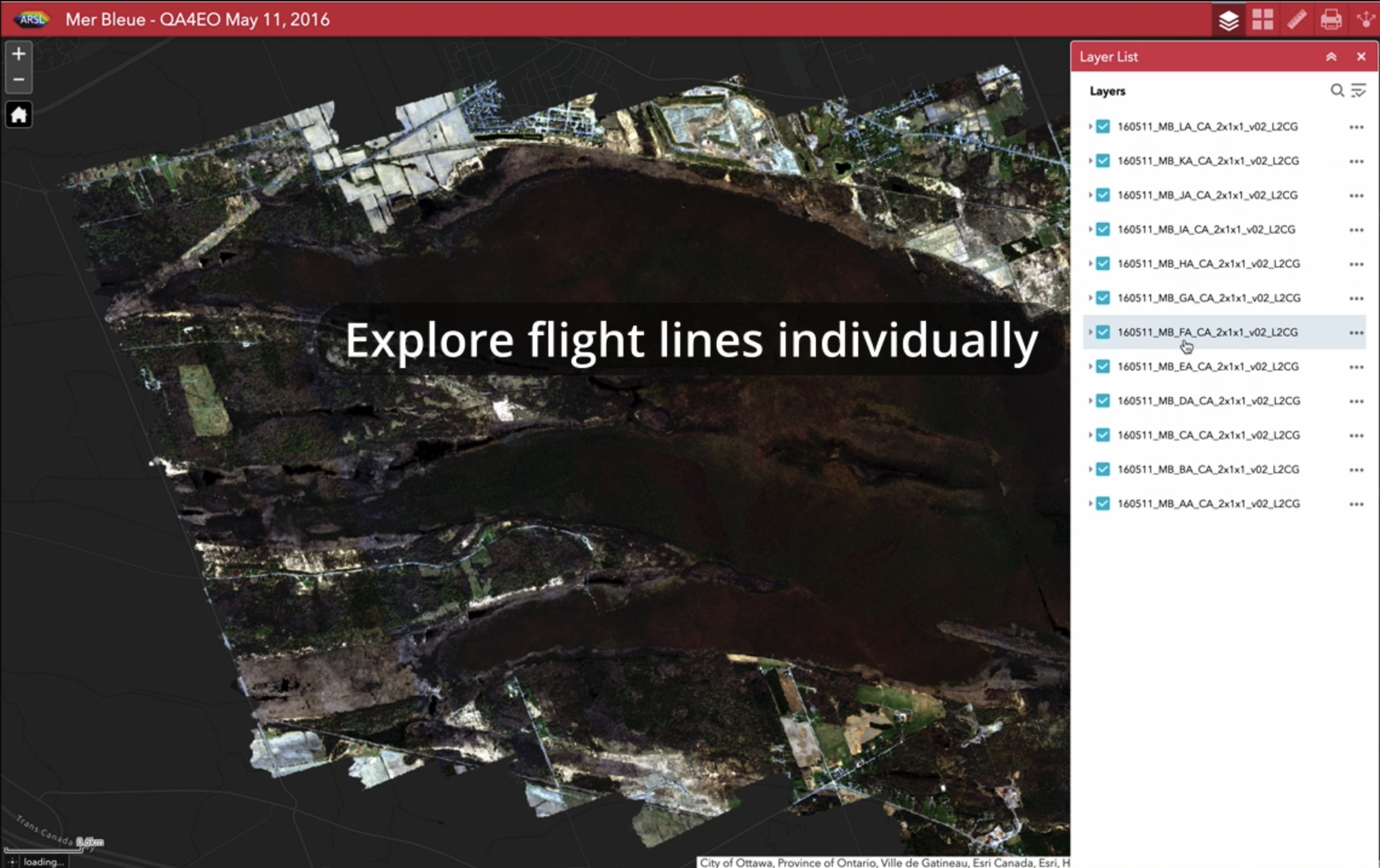Screen dimensions: 1380x868
Task: Open the Share widget icon
Action: point(1365,20)
